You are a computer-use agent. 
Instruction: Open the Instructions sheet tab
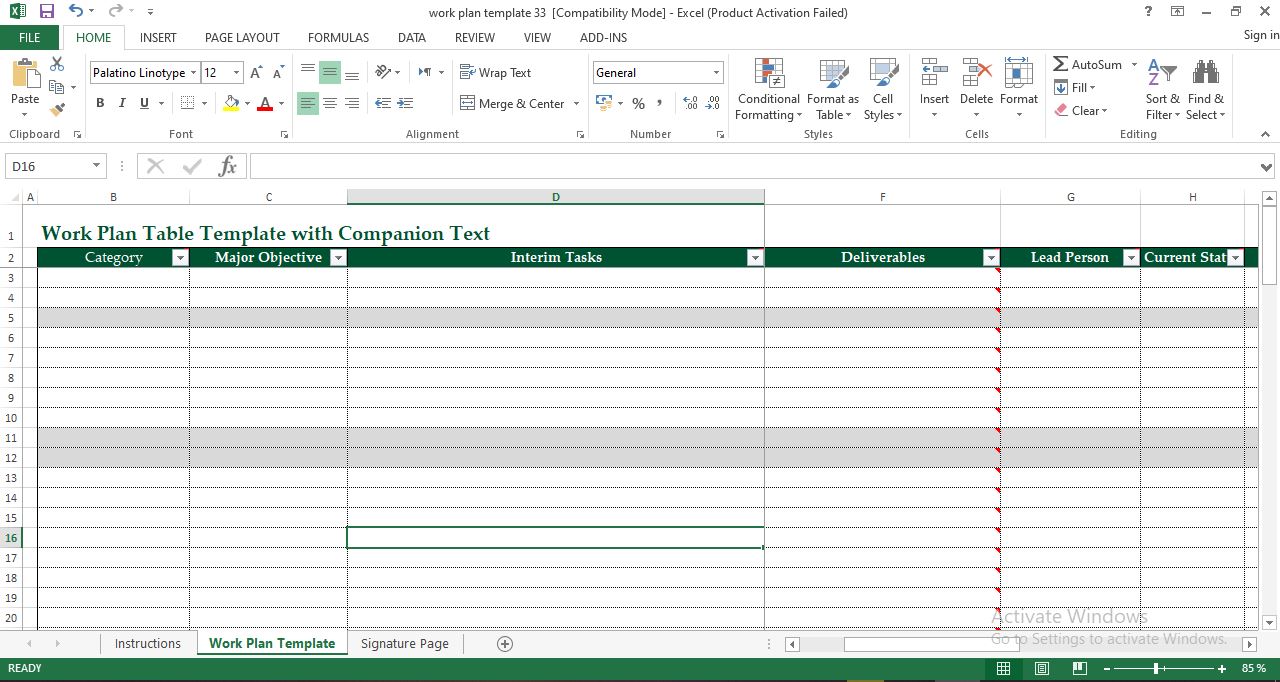147,643
